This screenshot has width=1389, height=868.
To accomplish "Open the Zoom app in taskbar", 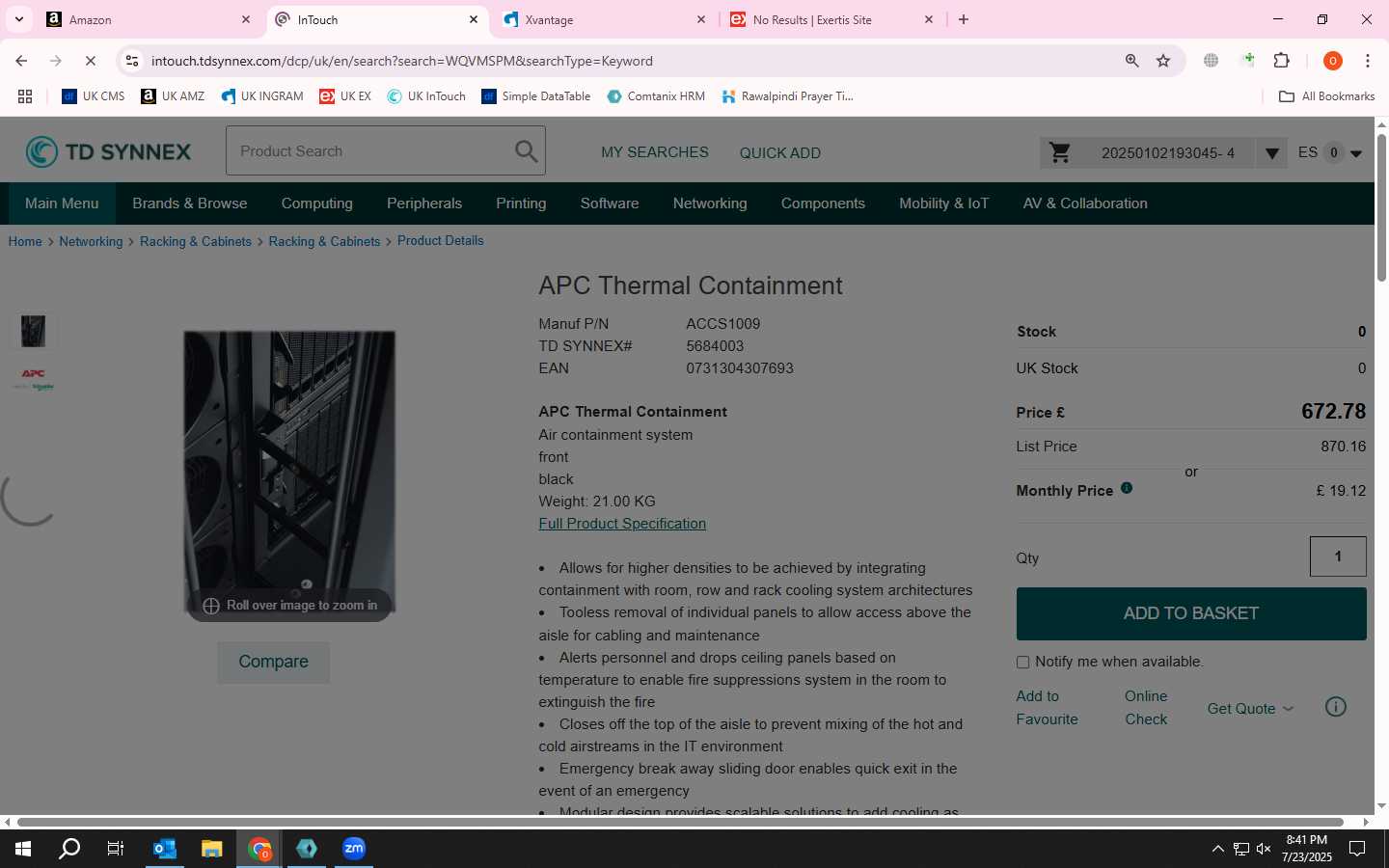I will 354,849.
